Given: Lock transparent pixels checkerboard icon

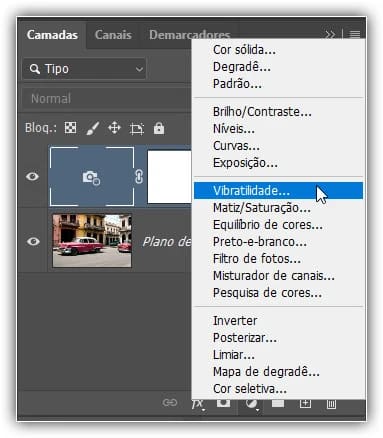Looking at the screenshot, I should (70, 128).
